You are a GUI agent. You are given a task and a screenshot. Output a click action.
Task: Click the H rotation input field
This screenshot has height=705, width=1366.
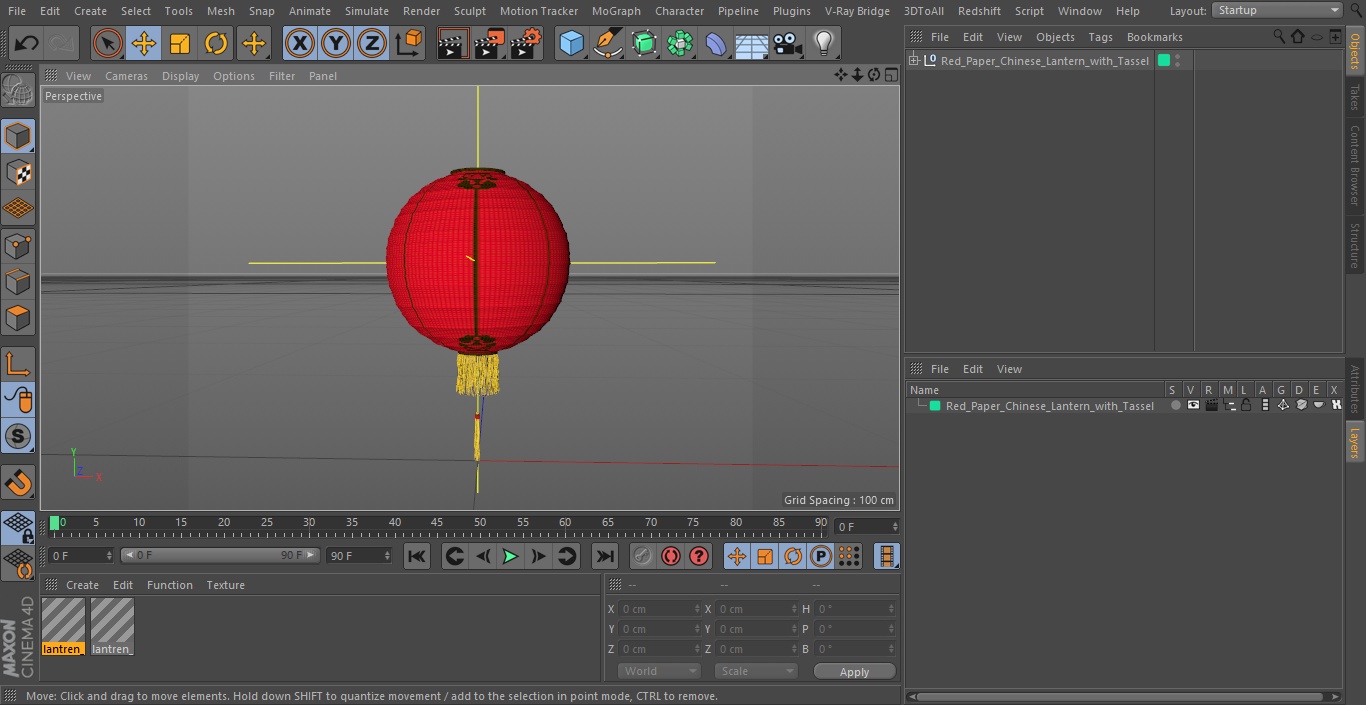[x=857, y=609]
